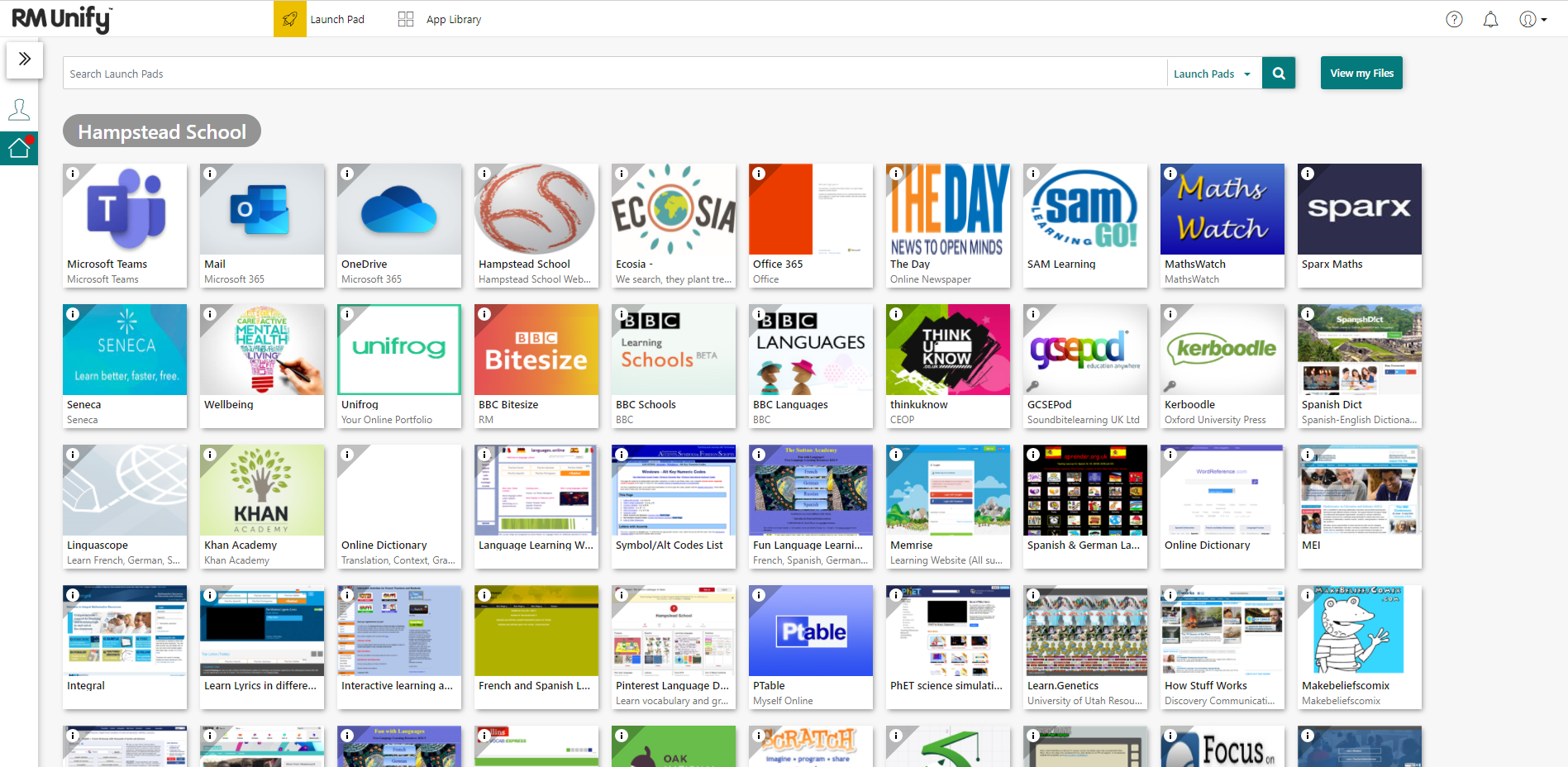Screen dimensions: 1568x767
Task: Show info for the Mail tile
Action: tap(210, 174)
